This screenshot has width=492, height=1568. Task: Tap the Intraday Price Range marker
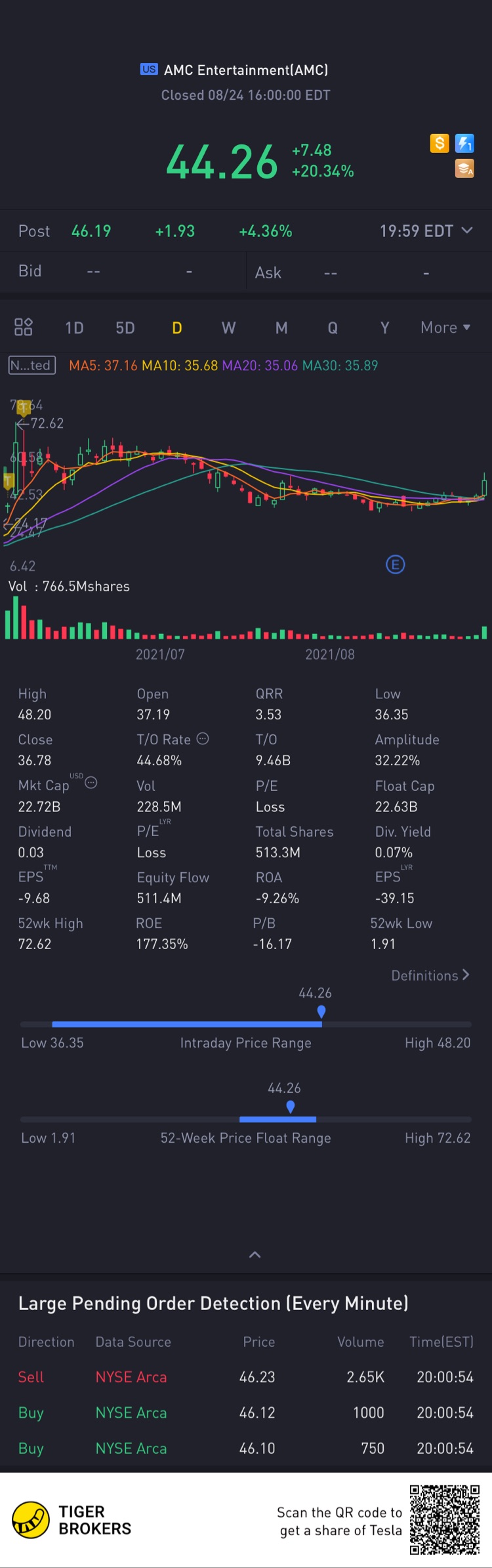[x=321, y=1012]
